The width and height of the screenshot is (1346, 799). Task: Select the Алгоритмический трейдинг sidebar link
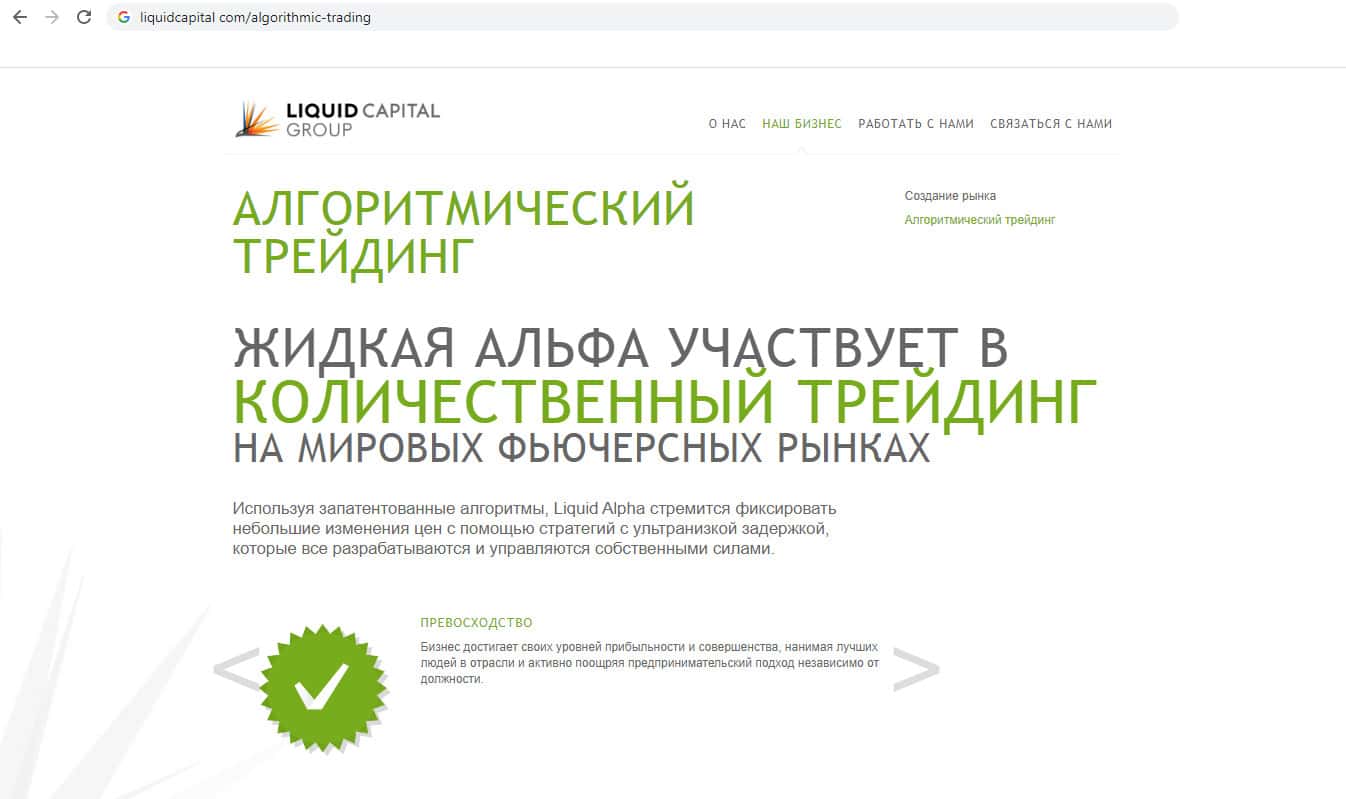980,220
